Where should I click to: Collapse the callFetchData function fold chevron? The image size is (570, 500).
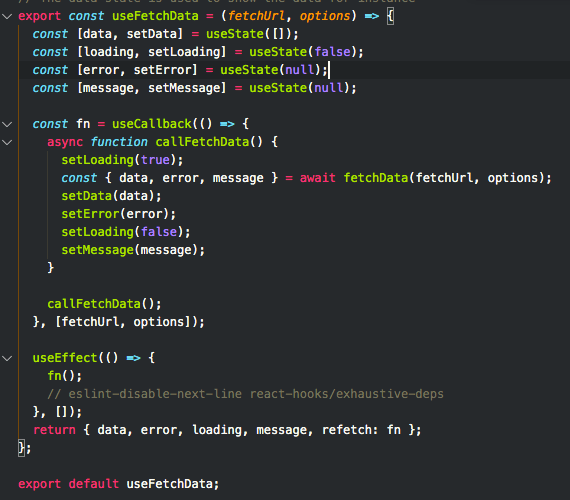pos(7,142)
